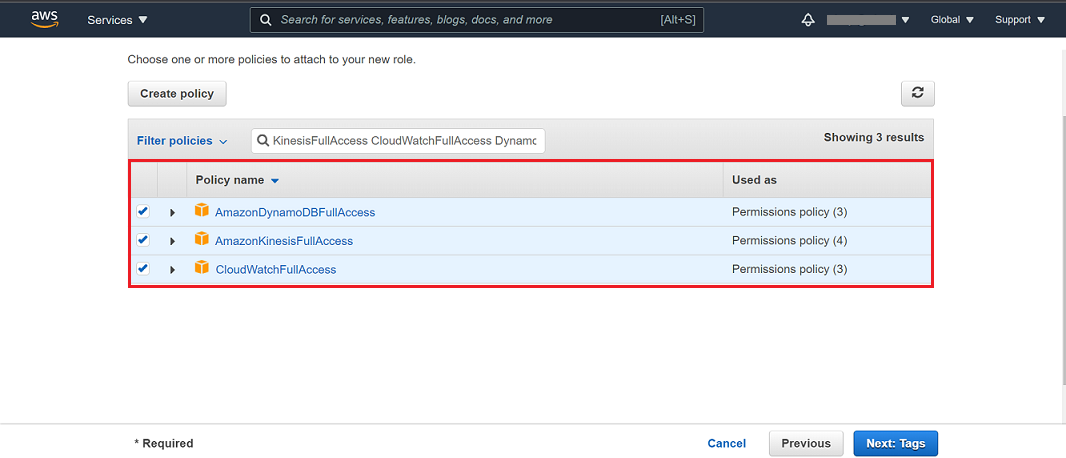Click Permissions policy (4) for AmazonKinesisFullAccess
The height and width of the screenshot is (458, 1066).
pyautogui.click(x=789, y=241)
